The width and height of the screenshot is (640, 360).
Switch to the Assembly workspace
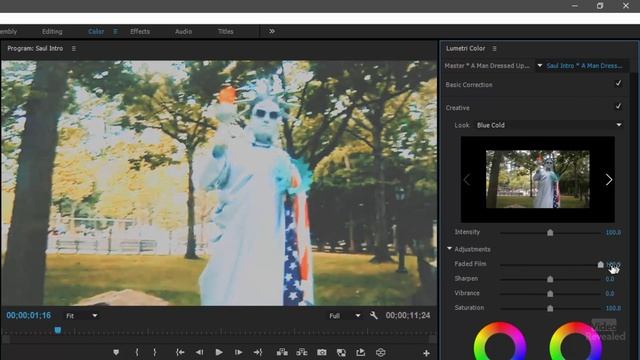[x=8, y=31]
